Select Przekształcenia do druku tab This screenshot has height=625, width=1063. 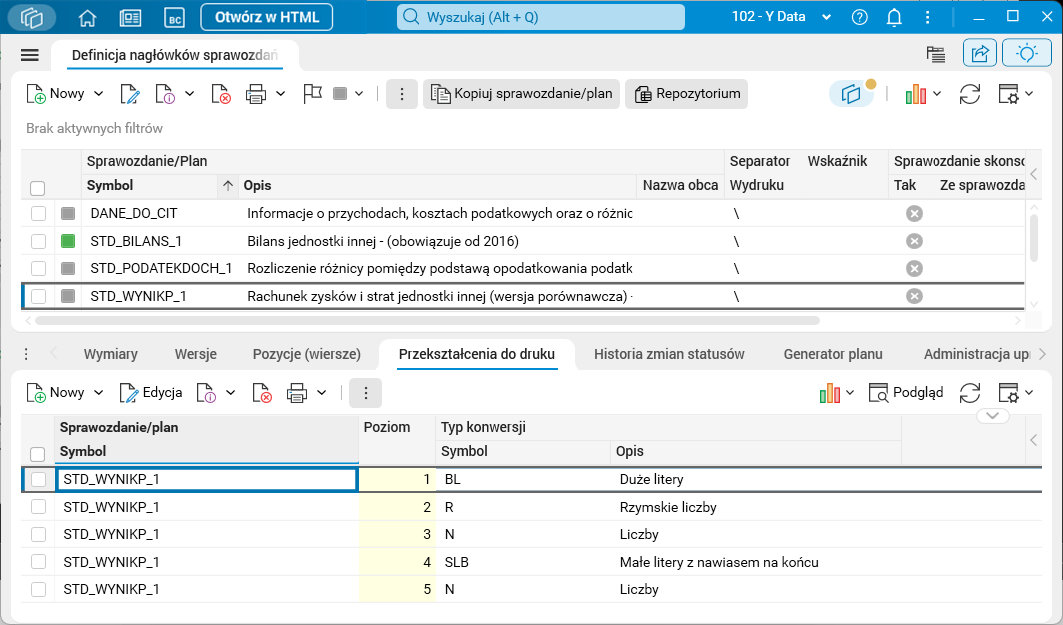pyautogui.click(x=477, y=354)
